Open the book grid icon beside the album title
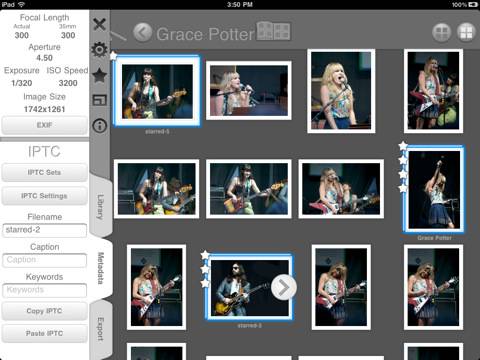This screenshot has height=360, width=480. 273,31
